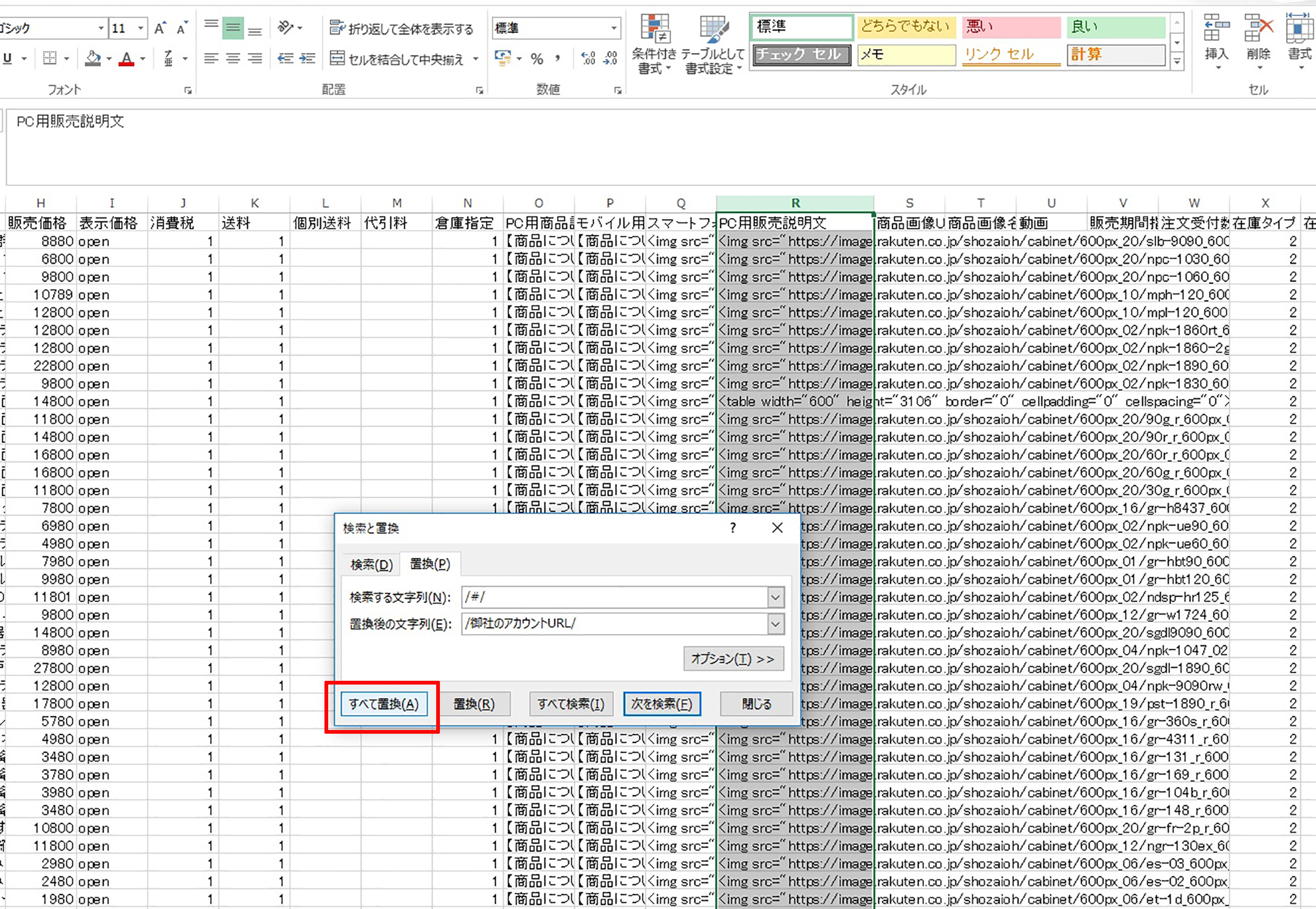Click the middle align icon
The height and width of the screenshot is (909, 1316).
tap(233, 28)
